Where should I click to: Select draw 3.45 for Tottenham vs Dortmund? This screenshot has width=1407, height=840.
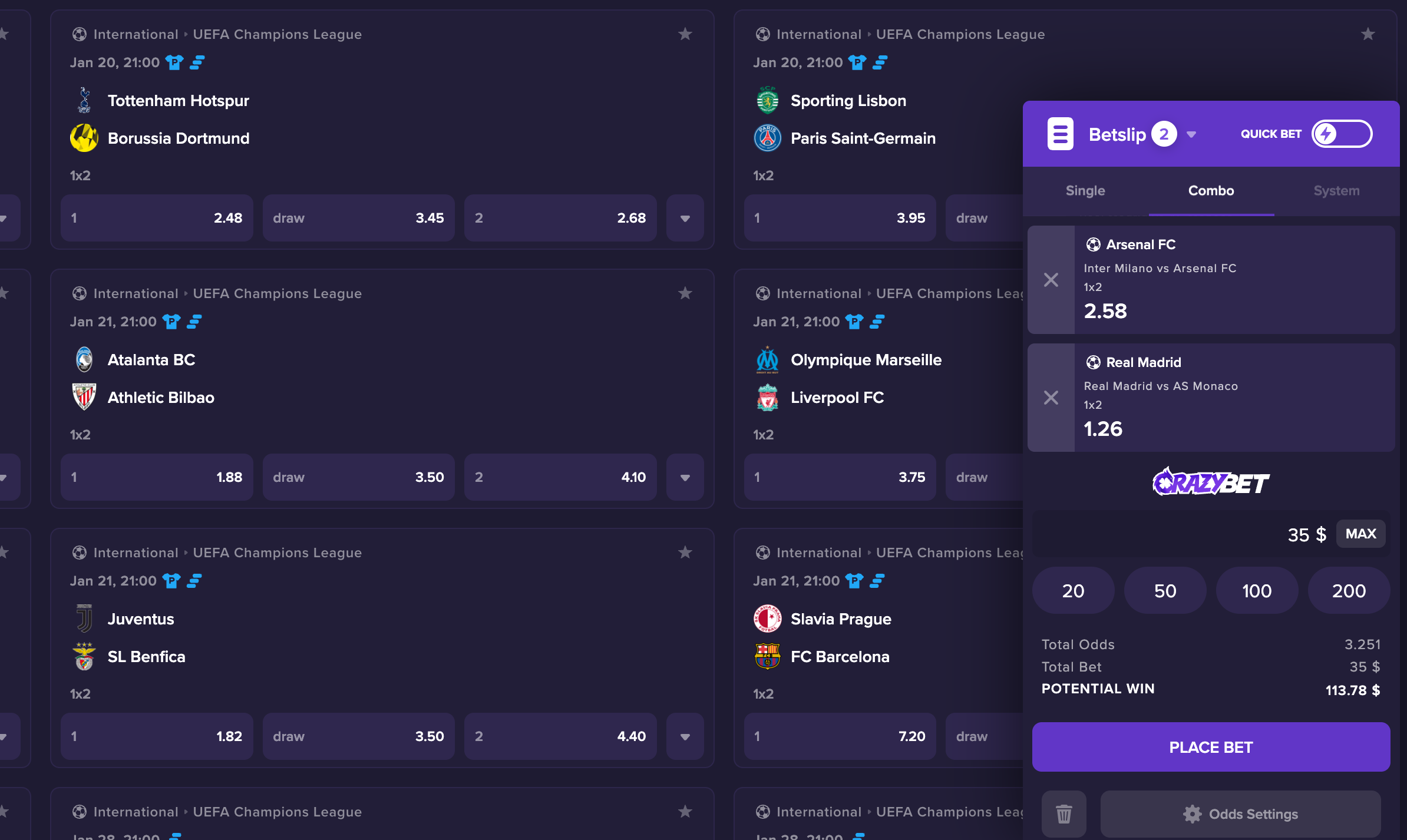point(358,218)
